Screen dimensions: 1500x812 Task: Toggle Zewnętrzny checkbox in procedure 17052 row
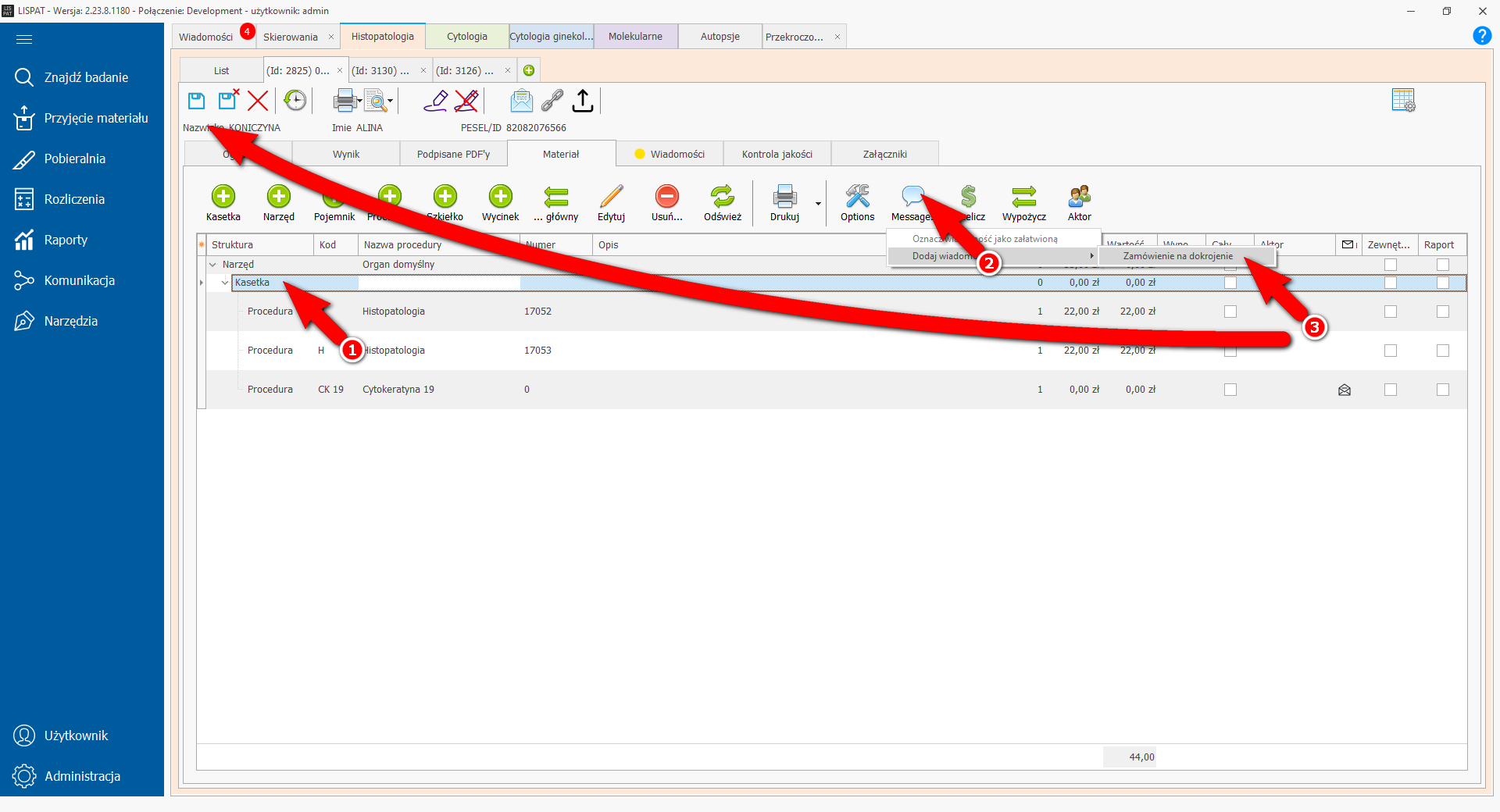[1391, 312]
